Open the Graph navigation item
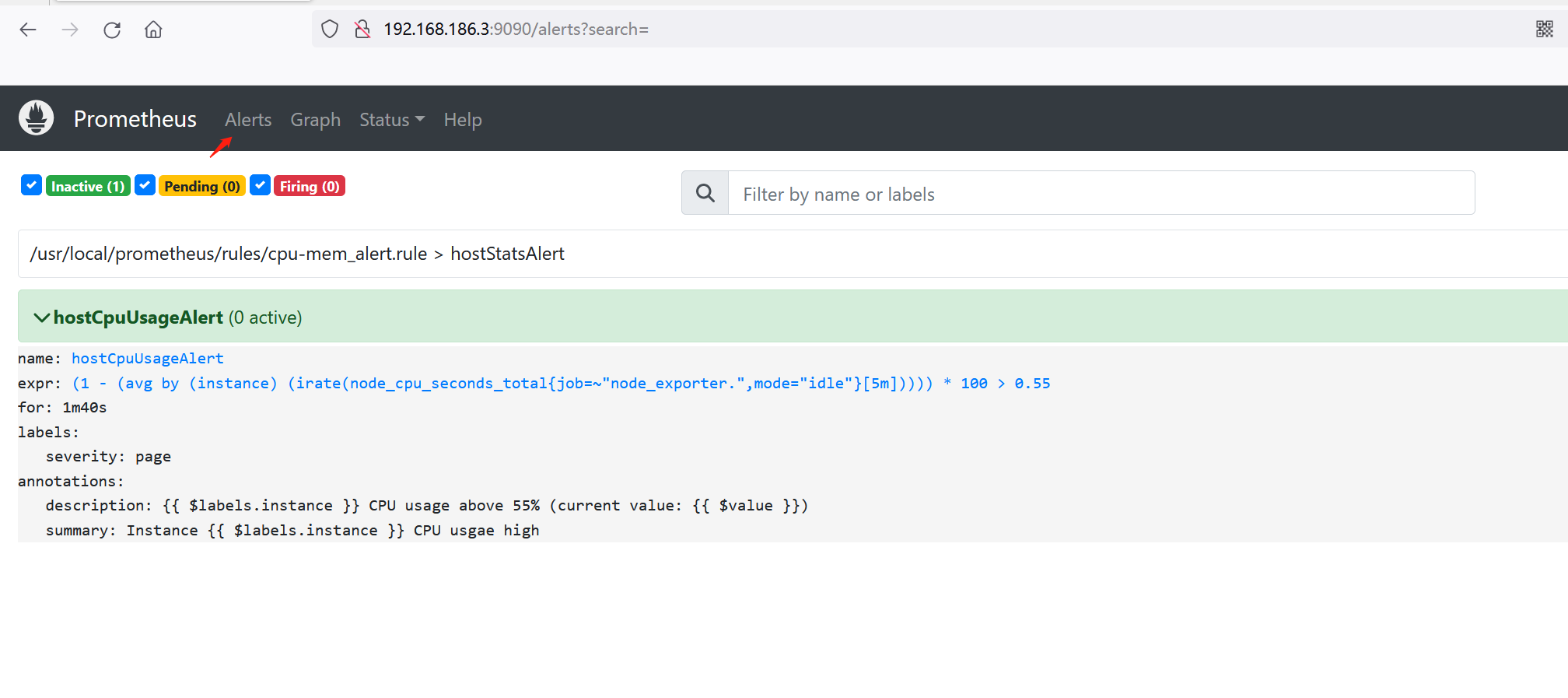 pyautogui.click(x=315, y=120)
